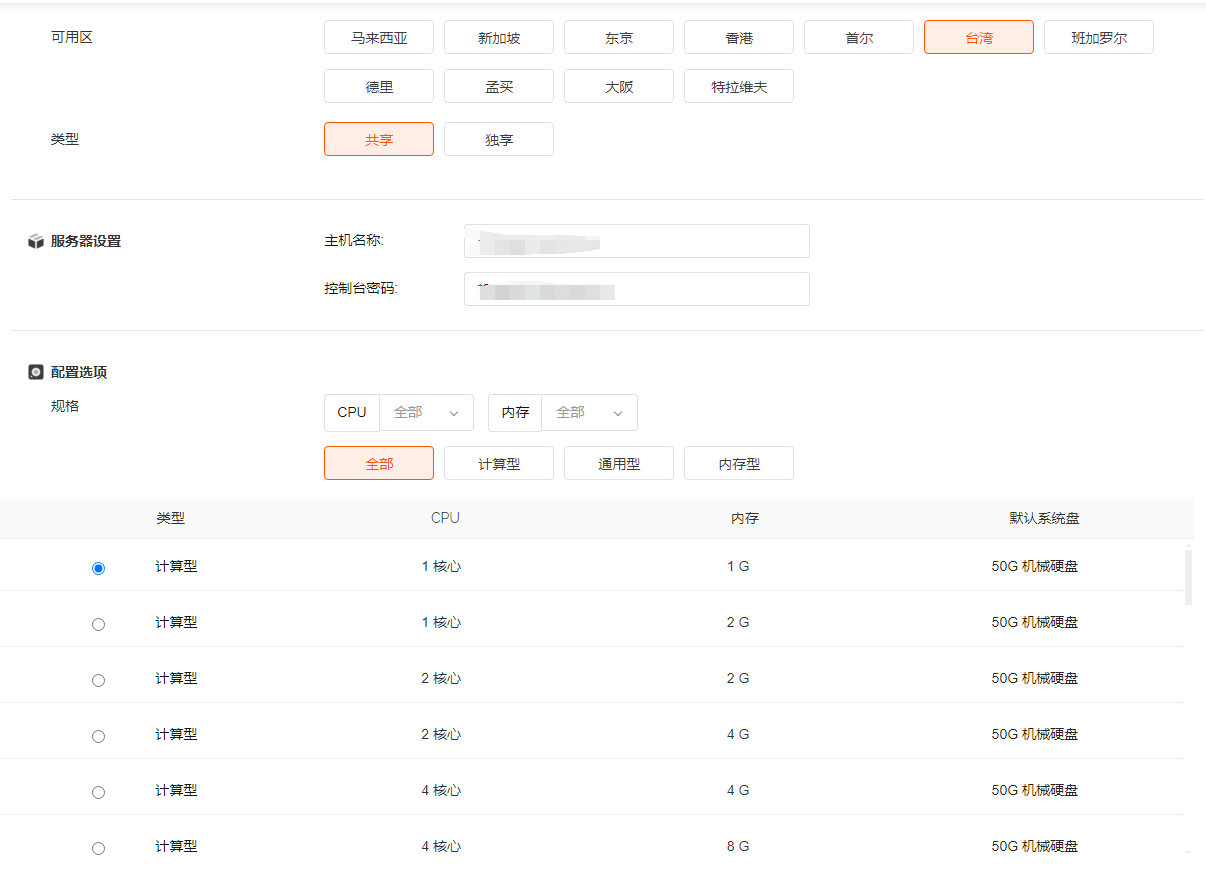Select the 1核心 2G 计算型 radio button
1206x871 pixels.
[98, 624]
